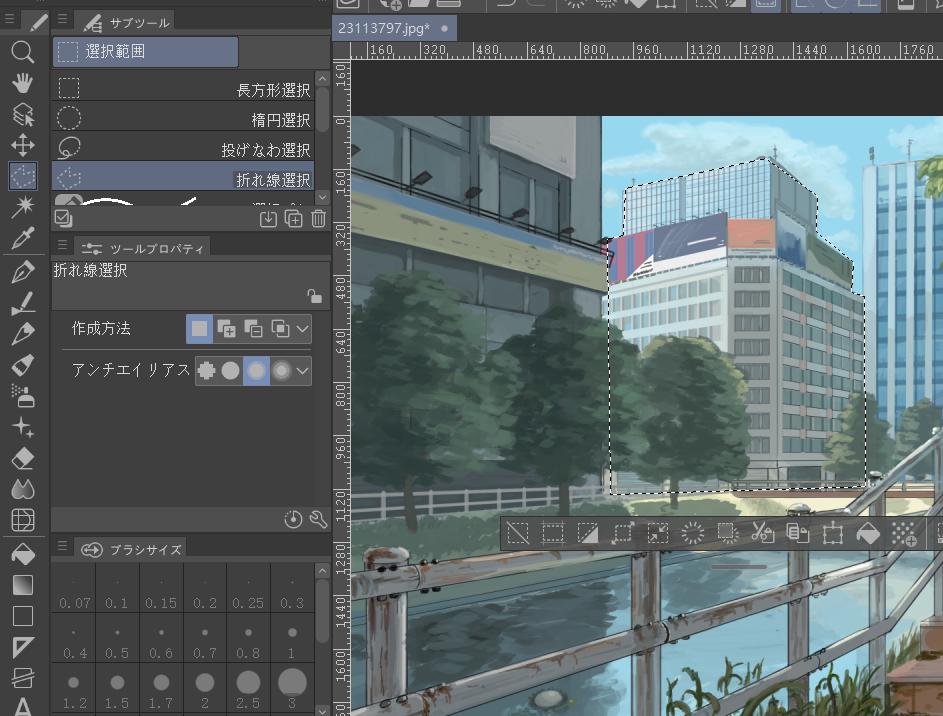943x716 pixels.
Task: Expand the 作成方法 dropdown arrow
Action: tap(303, 329)
